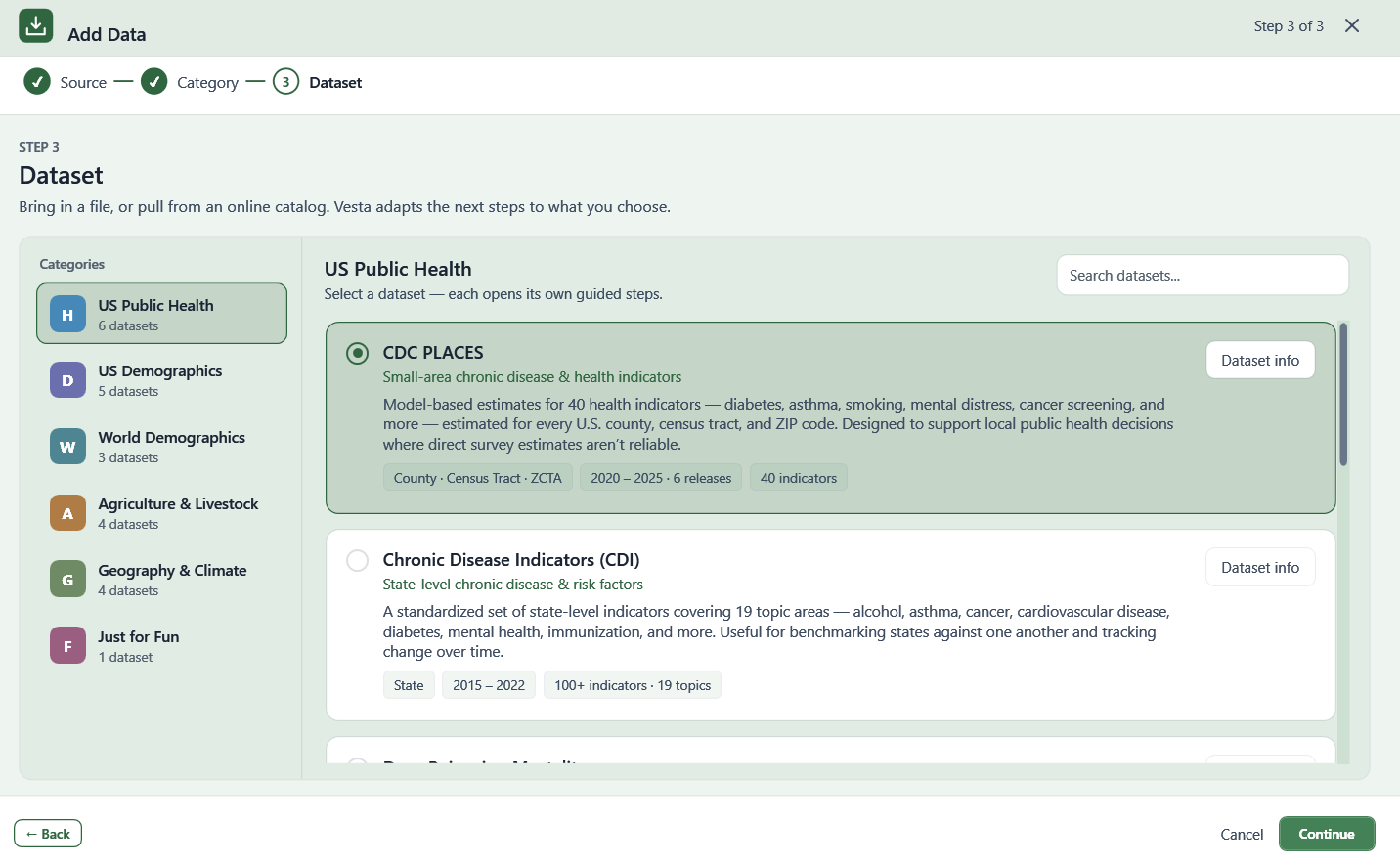The width and height of the screenshot is (1400, 866).
Task: Click the 40 indicators tag
Action: 799,478
